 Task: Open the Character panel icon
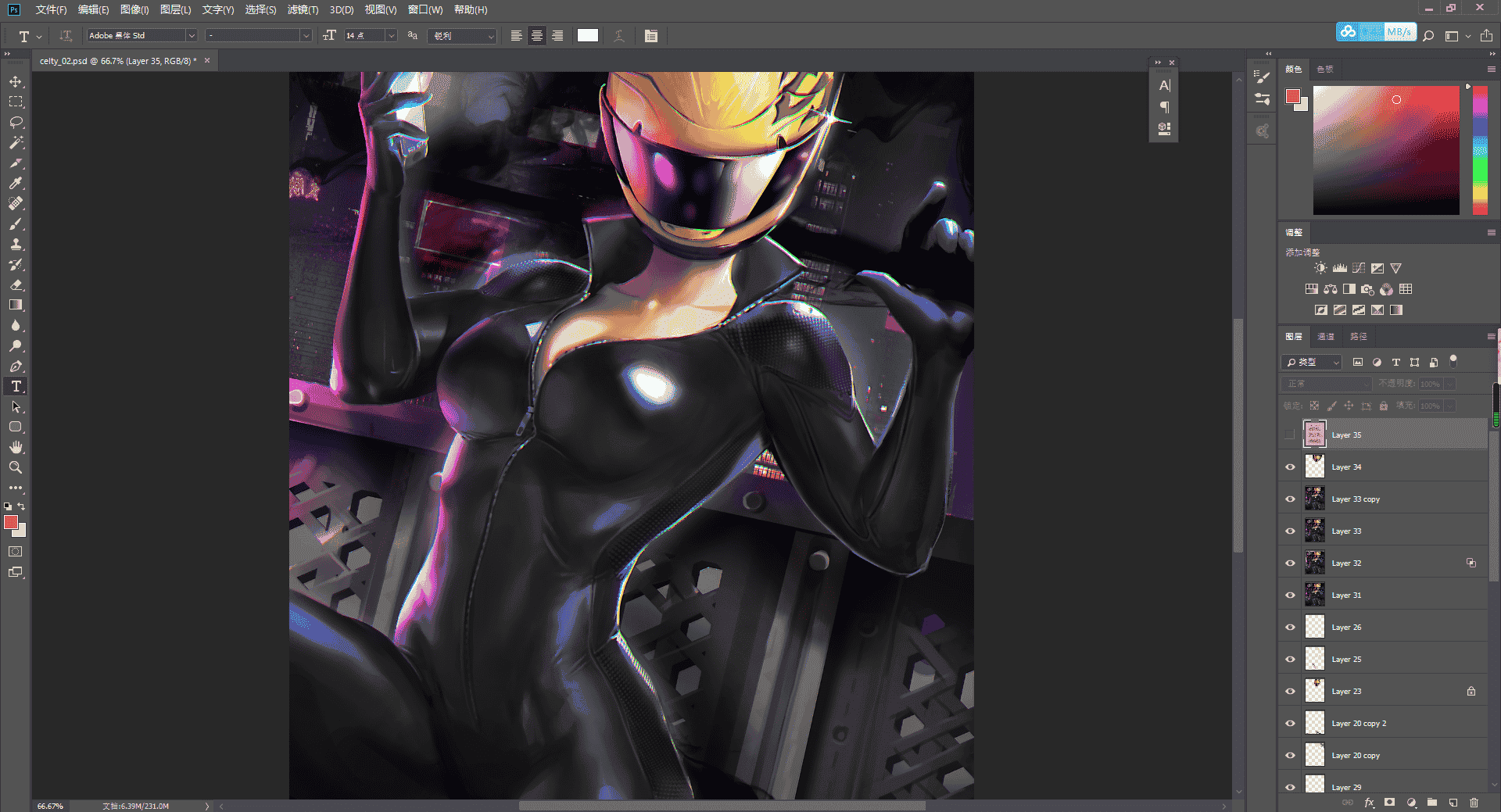click(1164, 85)
